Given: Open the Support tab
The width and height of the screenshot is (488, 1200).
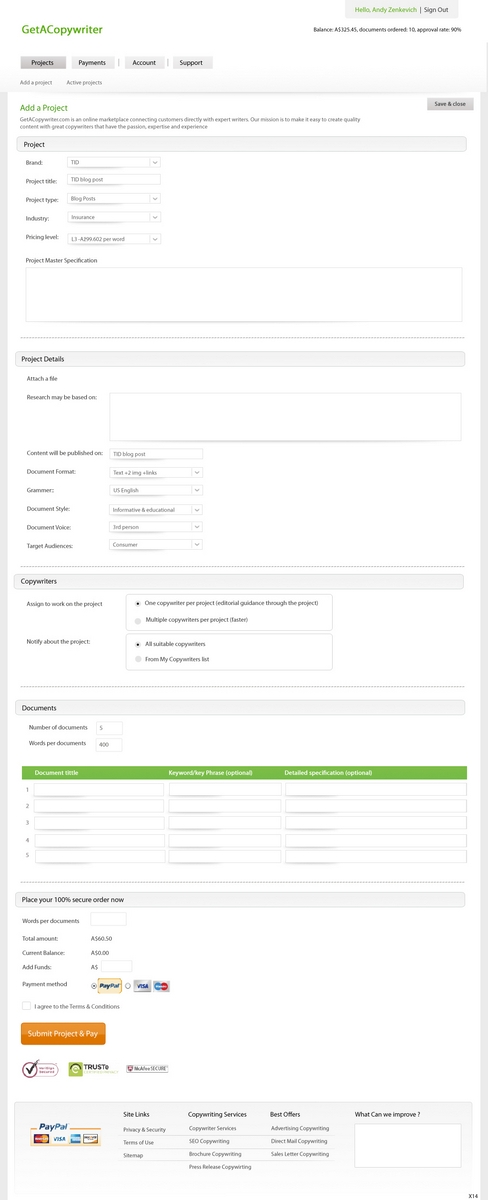Looking at the screenshot, I should [x=190, y=63].
